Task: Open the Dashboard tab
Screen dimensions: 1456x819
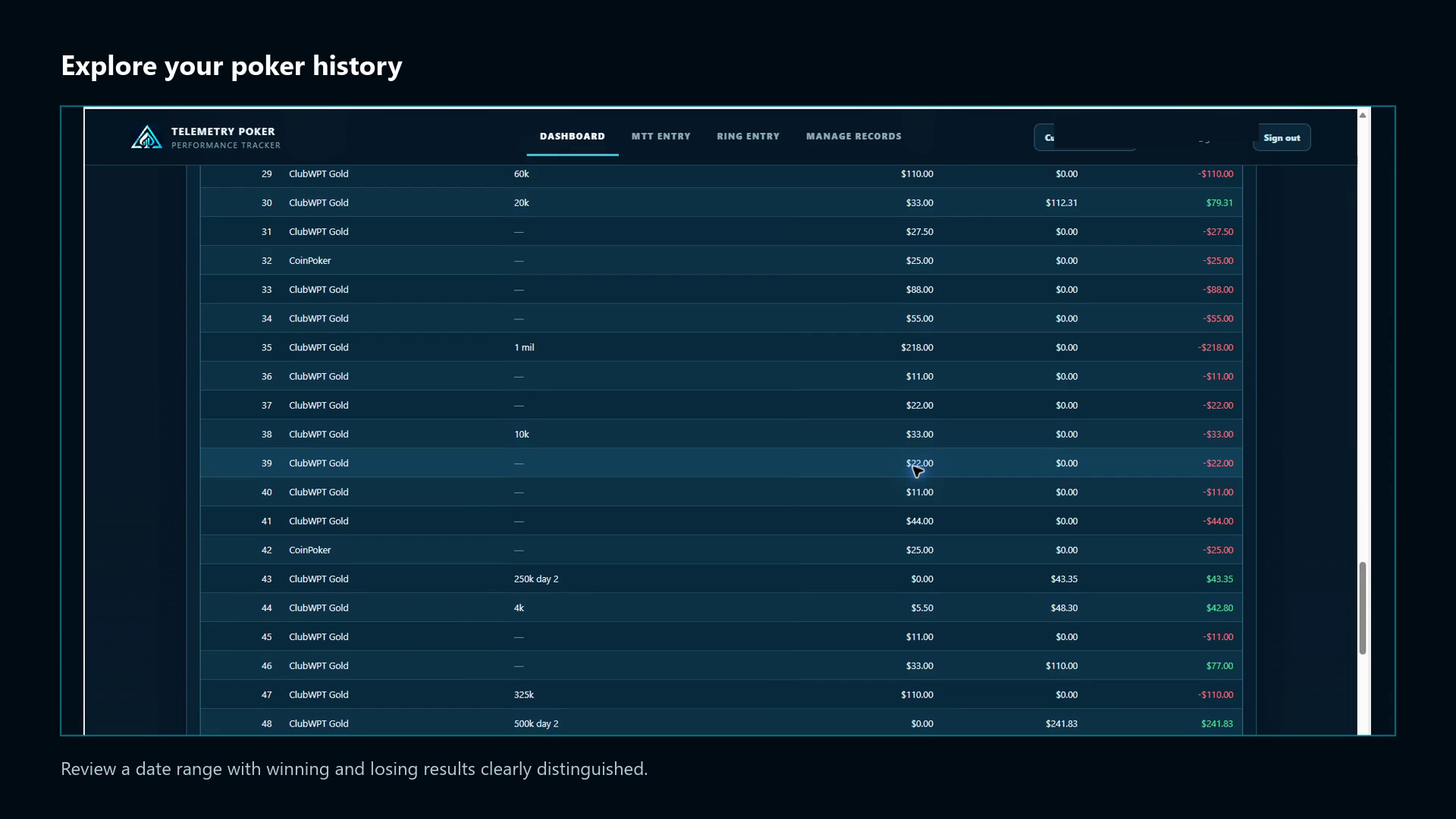Action: tap(573, 136)
